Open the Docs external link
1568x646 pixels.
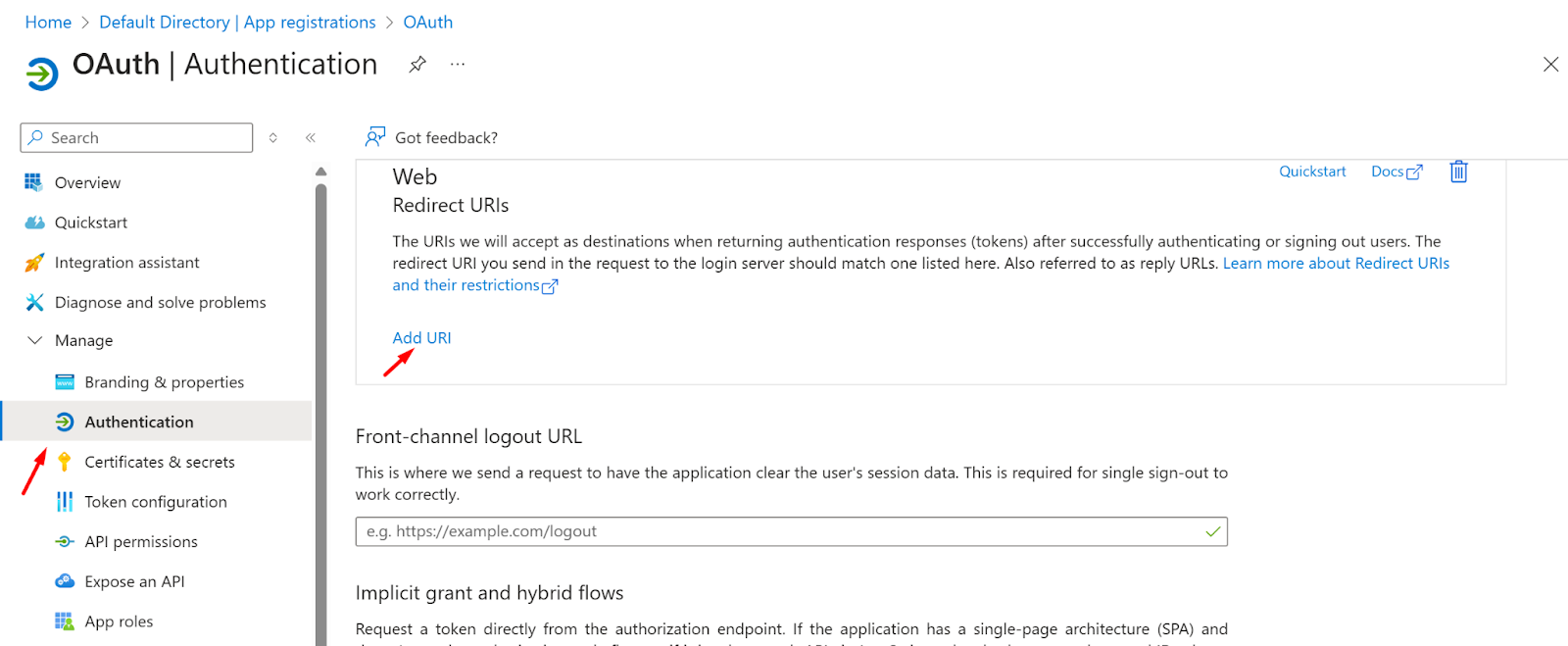tap(1396, 172)
